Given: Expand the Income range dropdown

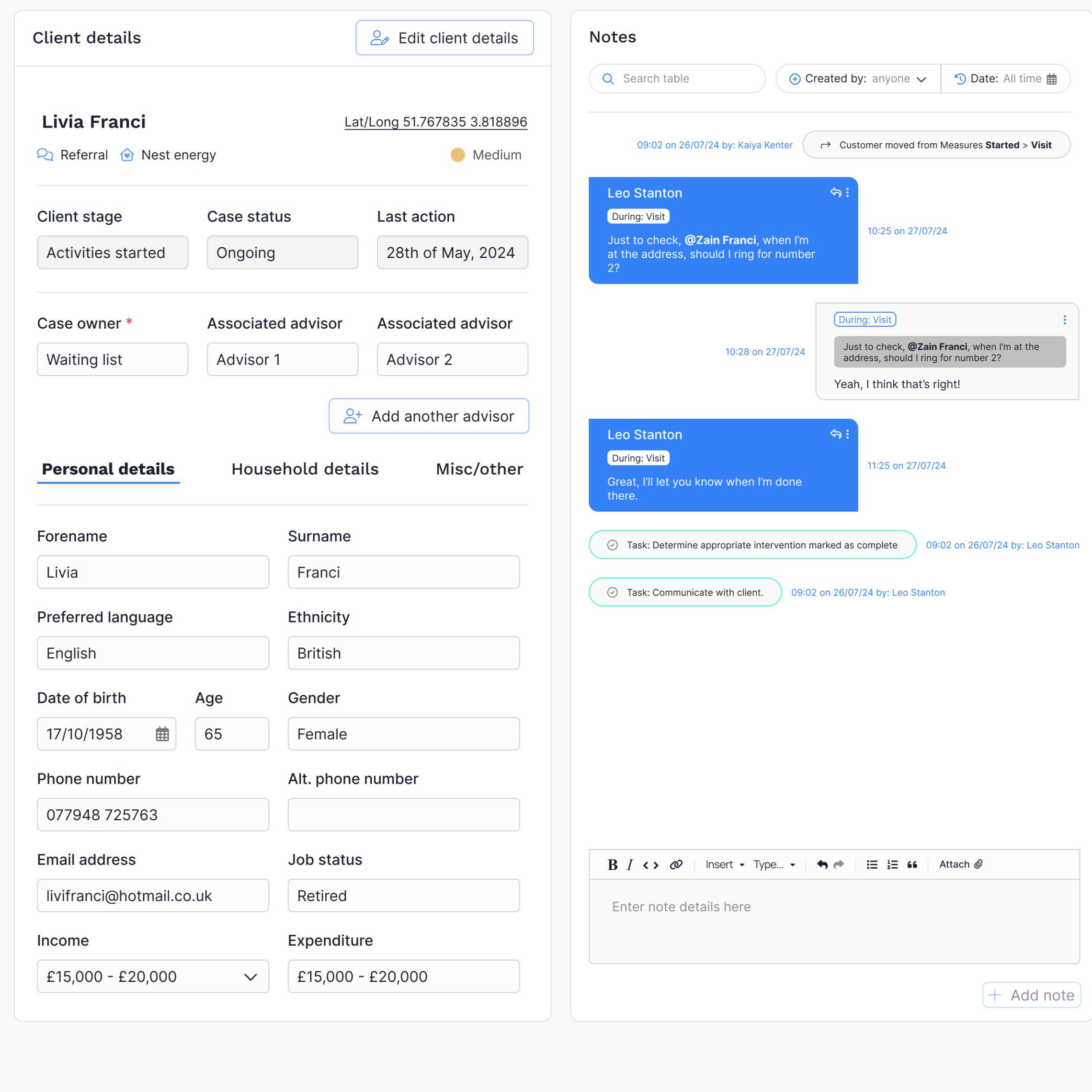Looking at the screenshot, I should pos(250,977).
